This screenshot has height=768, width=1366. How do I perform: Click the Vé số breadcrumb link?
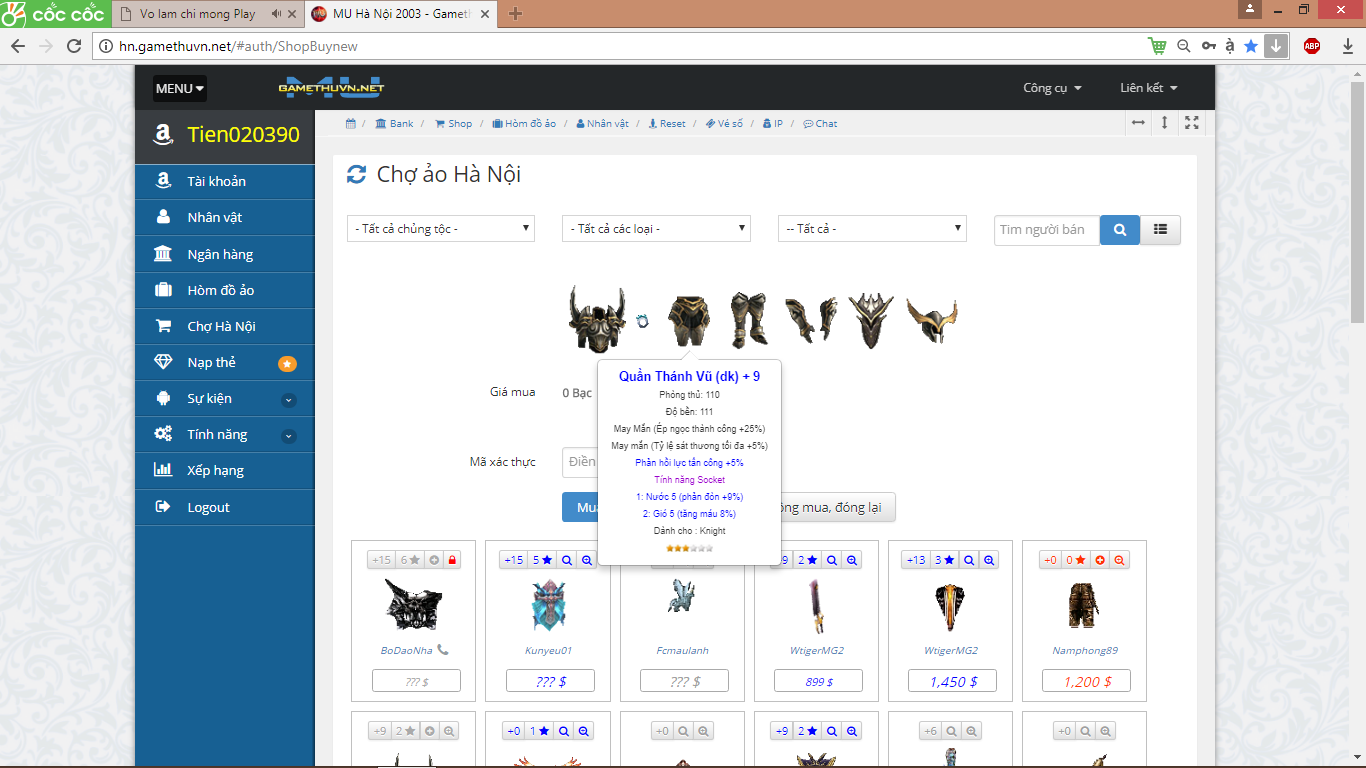tap(724, 124)
